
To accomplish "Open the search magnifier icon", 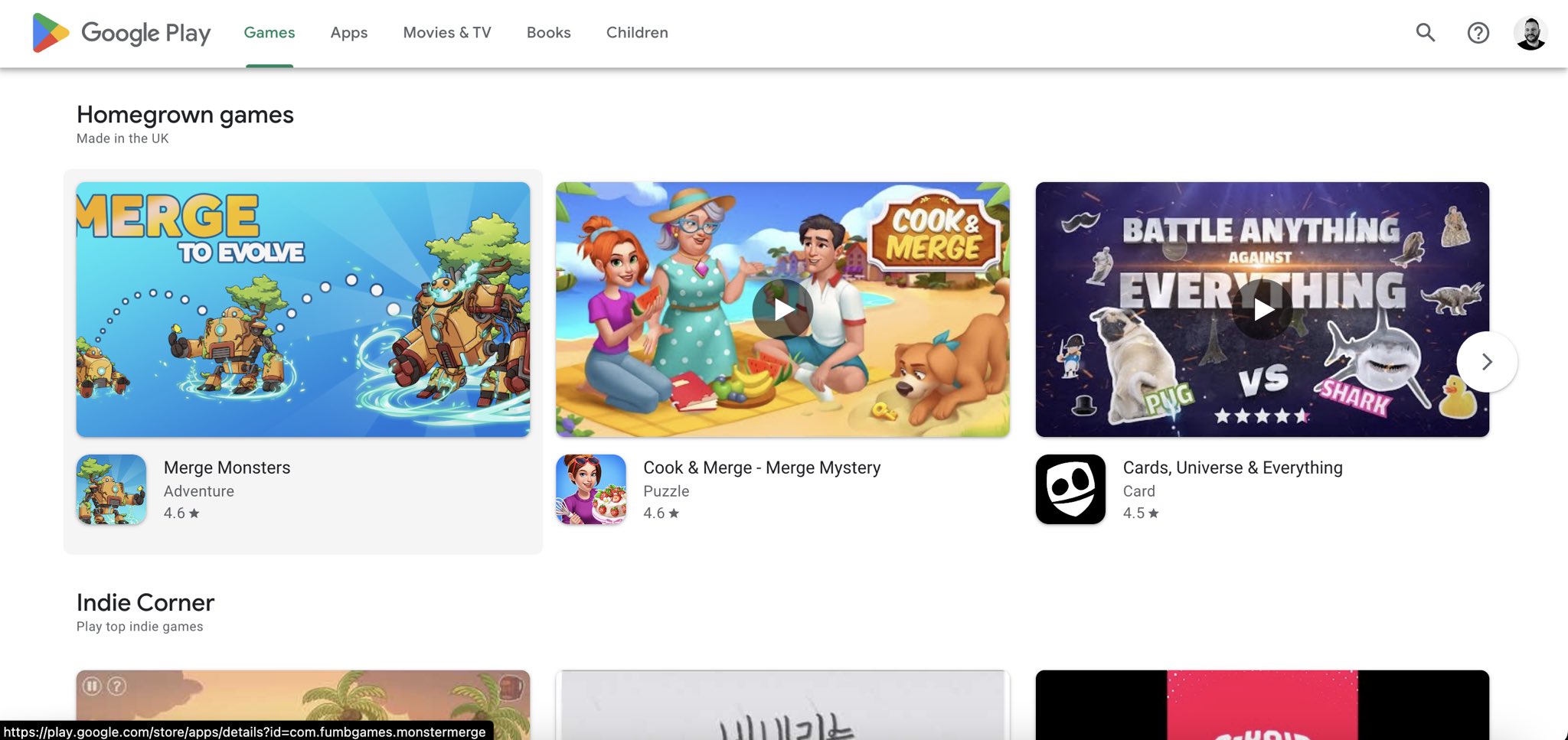I will coord(1426,32).
